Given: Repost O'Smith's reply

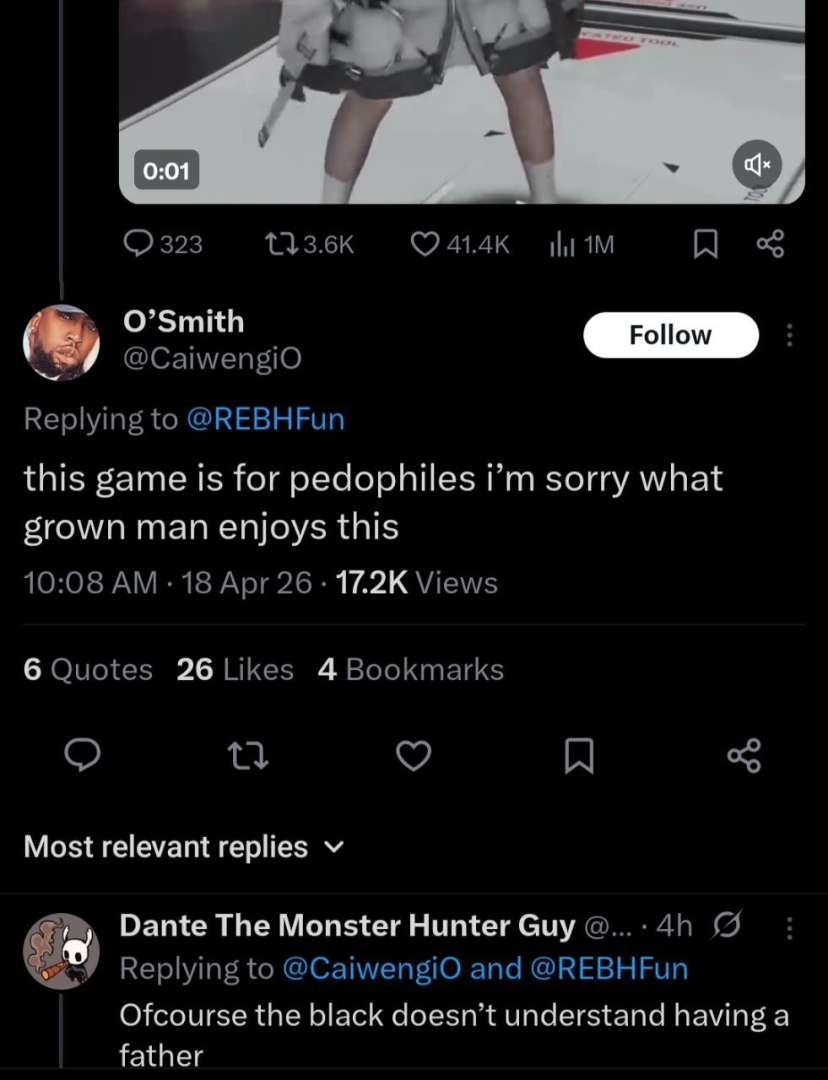Looking at the screenshot, I should coord(246,759).
